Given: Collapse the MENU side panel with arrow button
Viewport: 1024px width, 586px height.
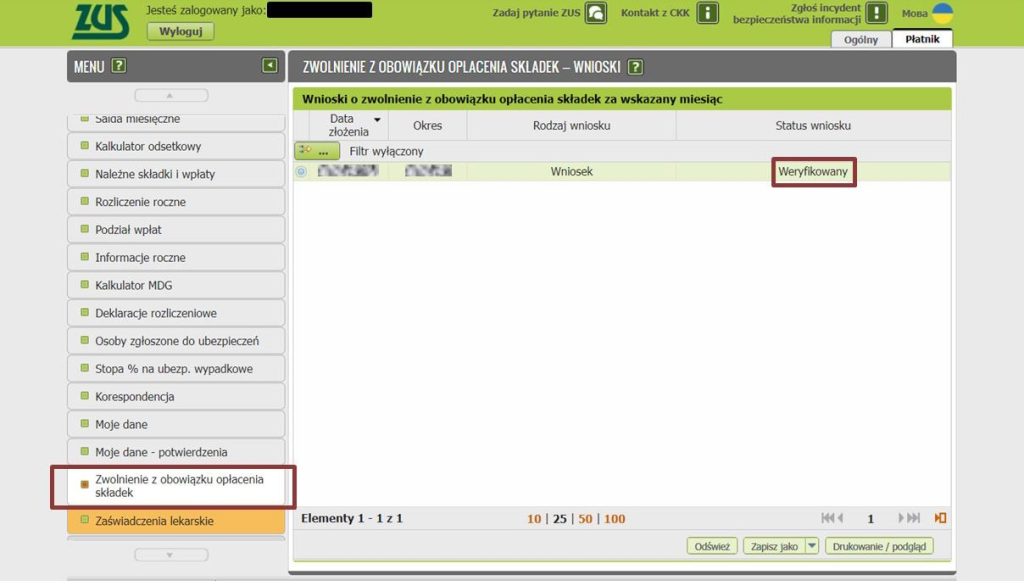Looking at the screenshot, I should (270, 66).
